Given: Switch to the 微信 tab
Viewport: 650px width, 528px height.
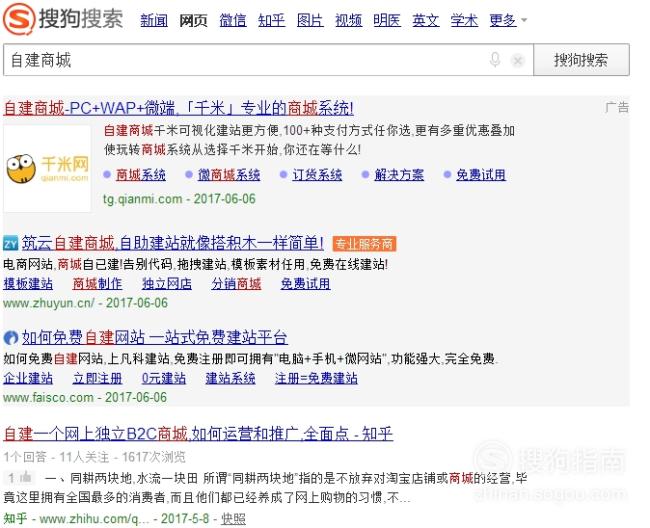Looking at the screenshot, I should tap(233, 20).
